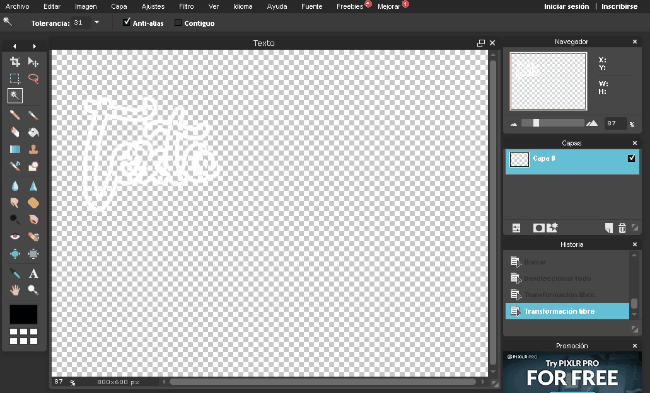Add a layer mask in Capas panel
The width and height of the screenshot is (650, 393).
pyautogui.click(x=538, y=228)
